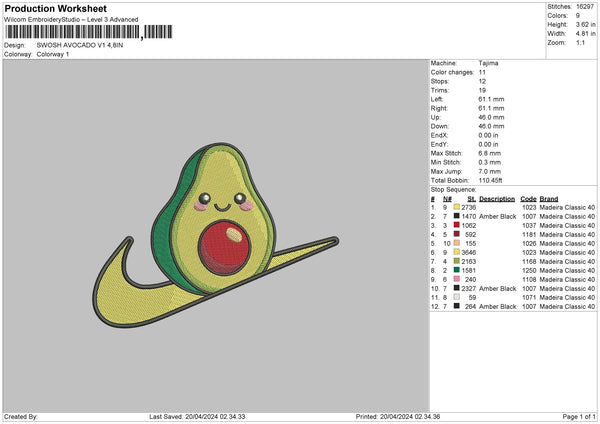
Task: Click the 'Down:' measurement label
Action: 440,126
